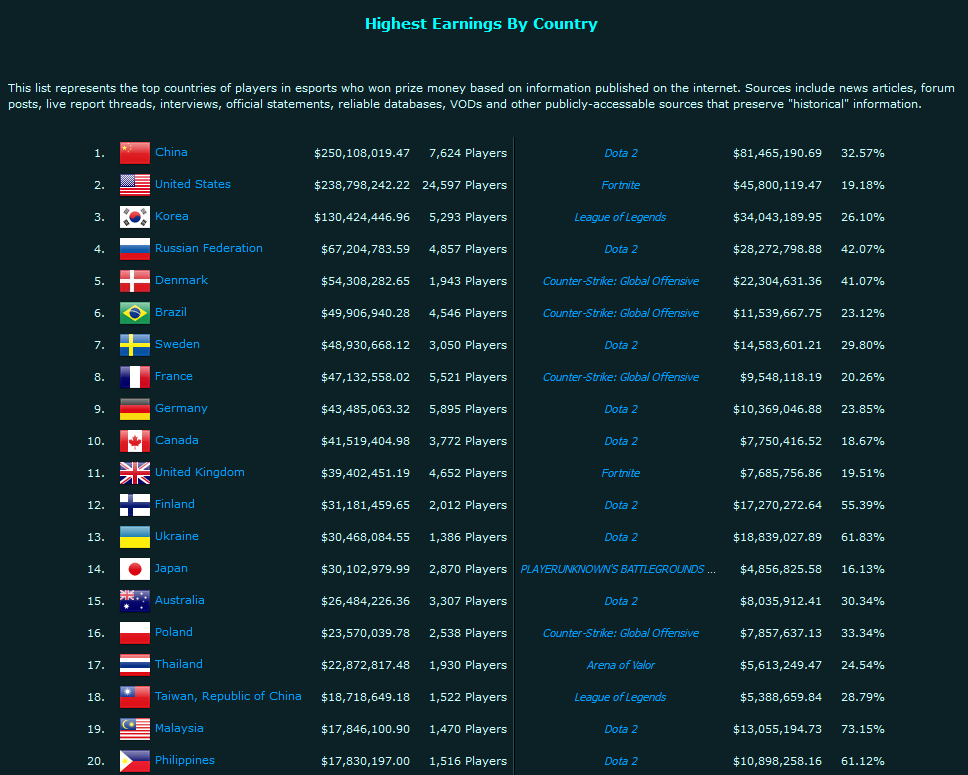
Task: Select the Japan flag icon
Action: pyautogui.click(x=134, y=568)
